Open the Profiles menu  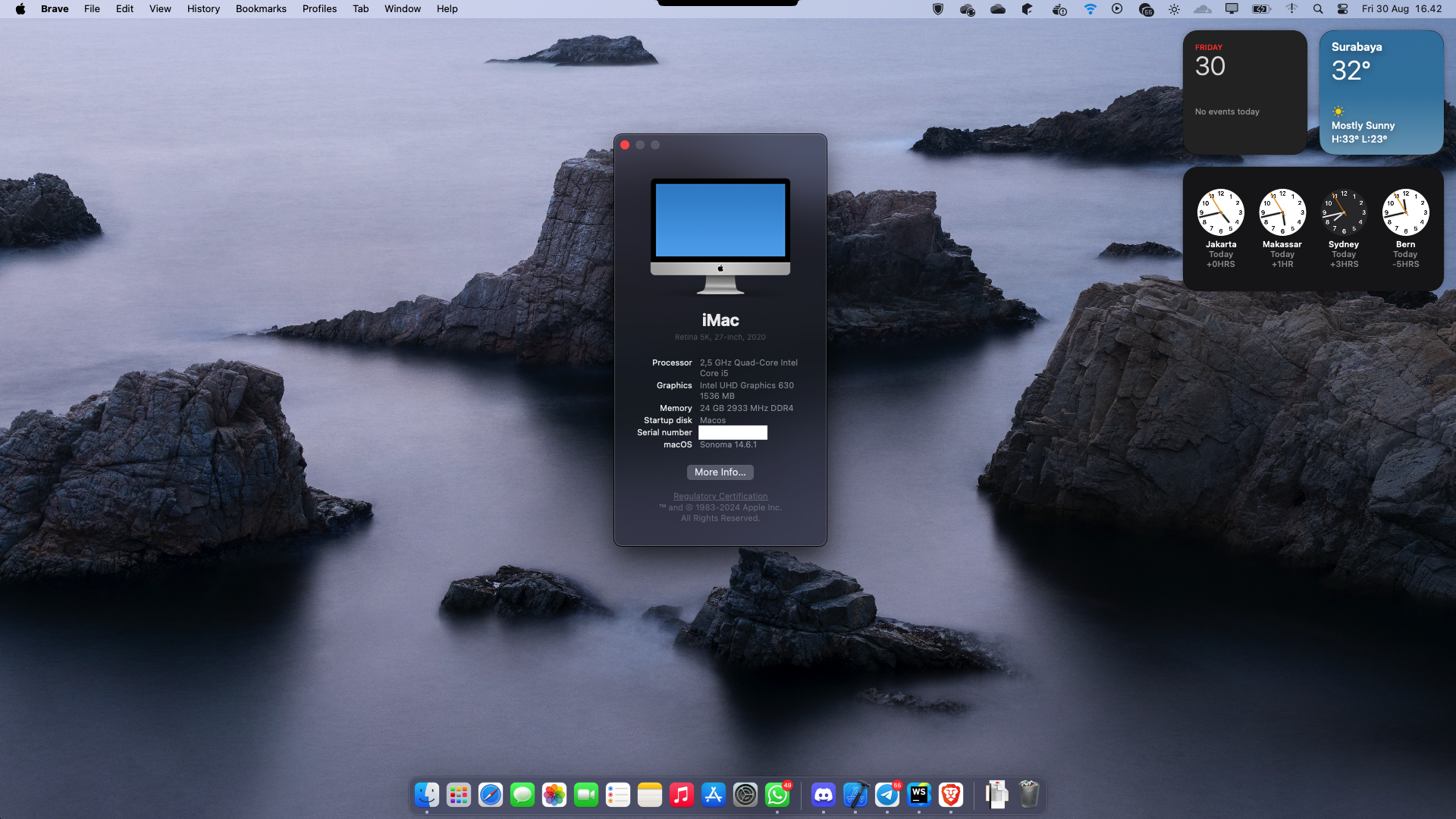[x=319, y=9]
